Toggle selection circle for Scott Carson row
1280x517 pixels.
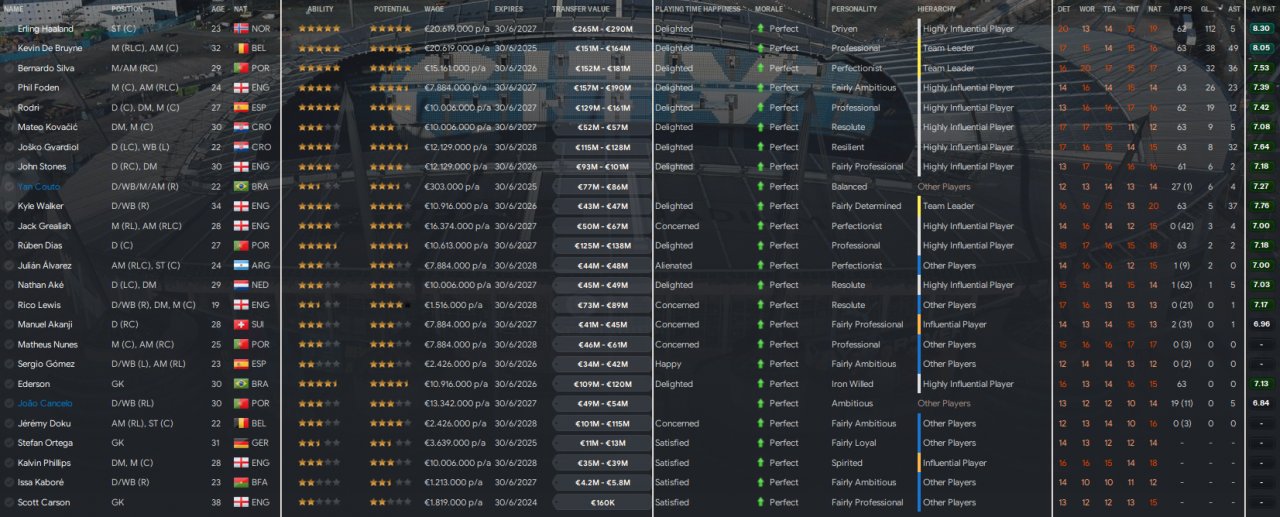click(9, 502)
